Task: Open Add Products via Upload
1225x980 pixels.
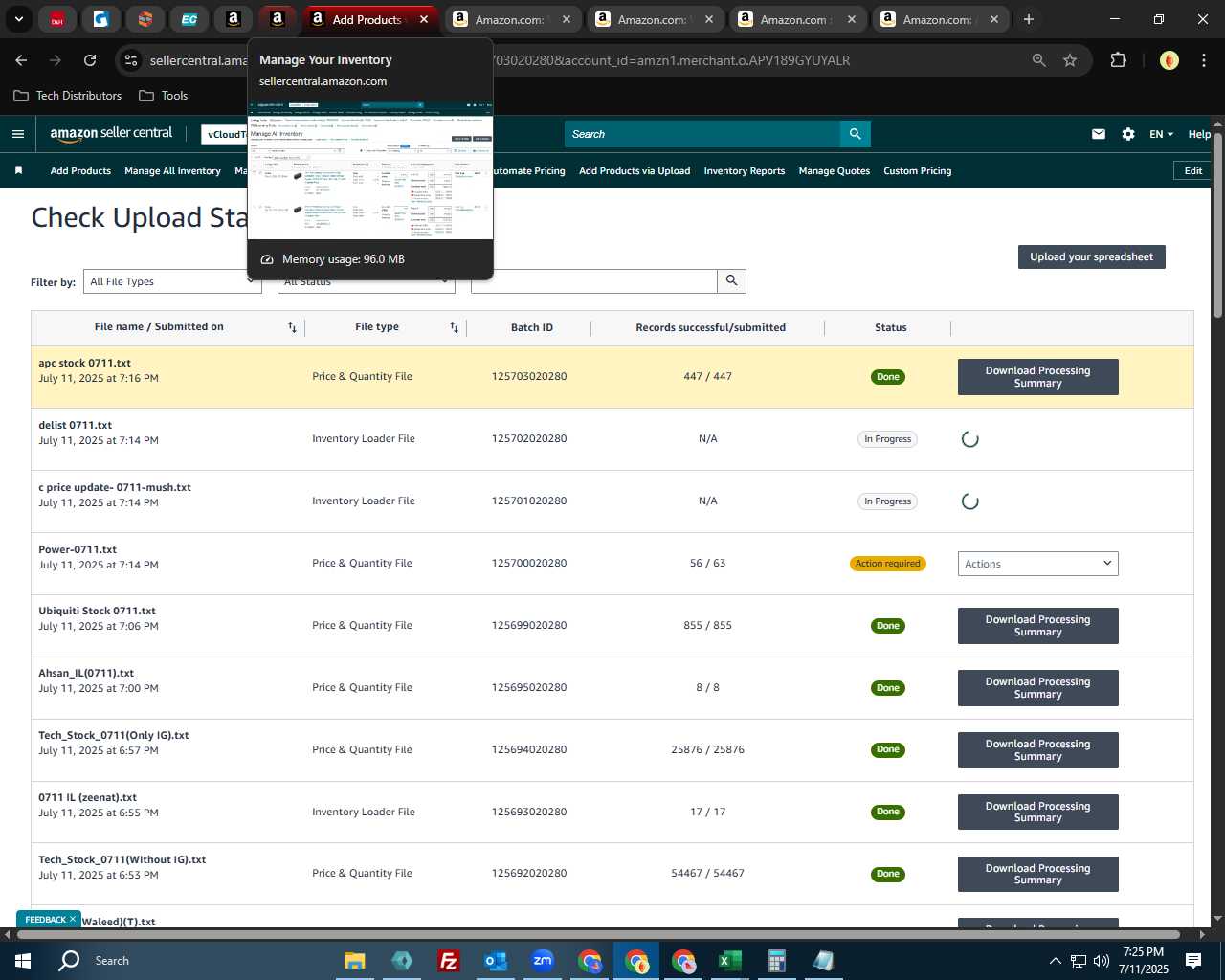Action: coord(635,170)
